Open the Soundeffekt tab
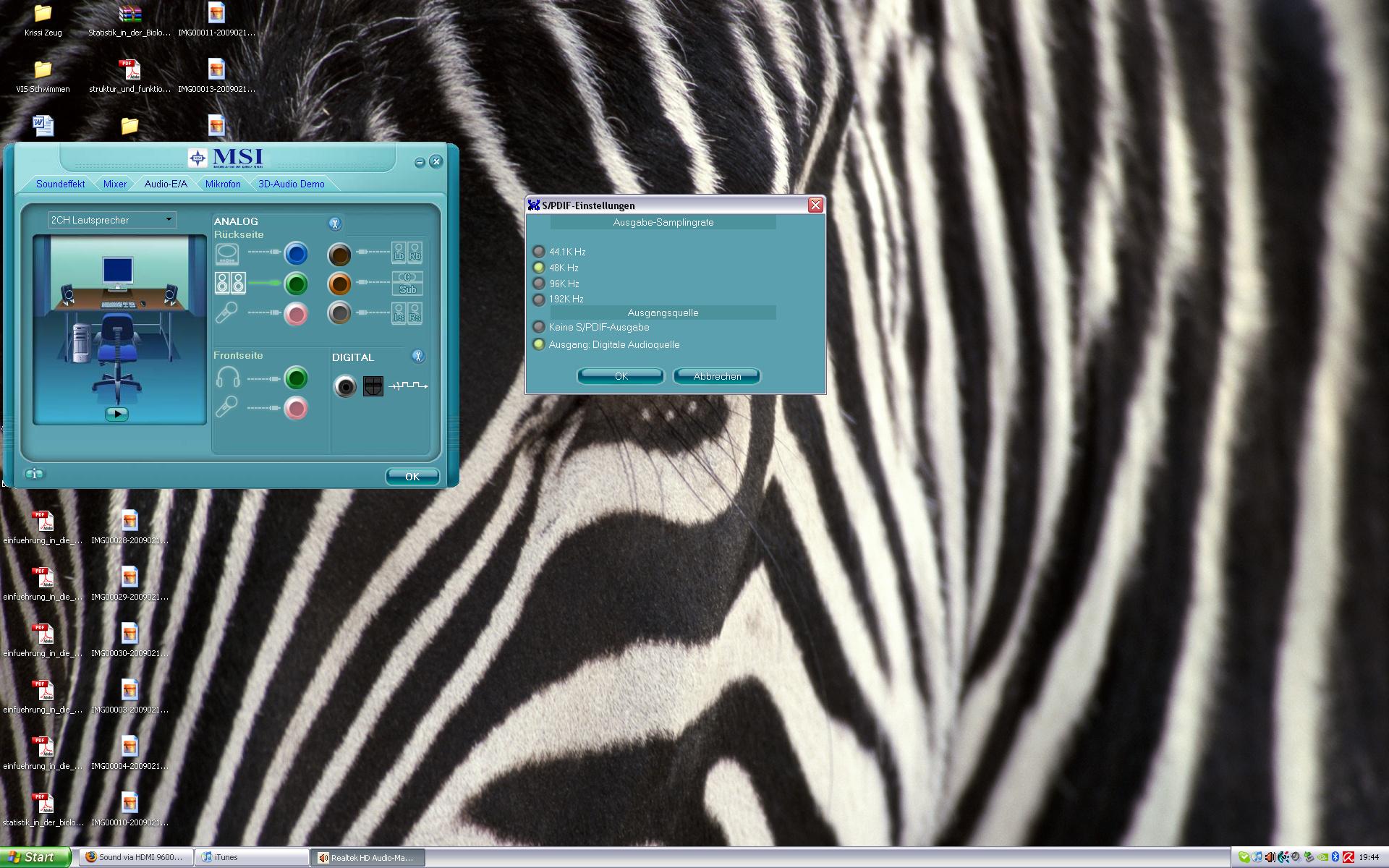The width and height of the screenshot is (1389, 868). 60,184
